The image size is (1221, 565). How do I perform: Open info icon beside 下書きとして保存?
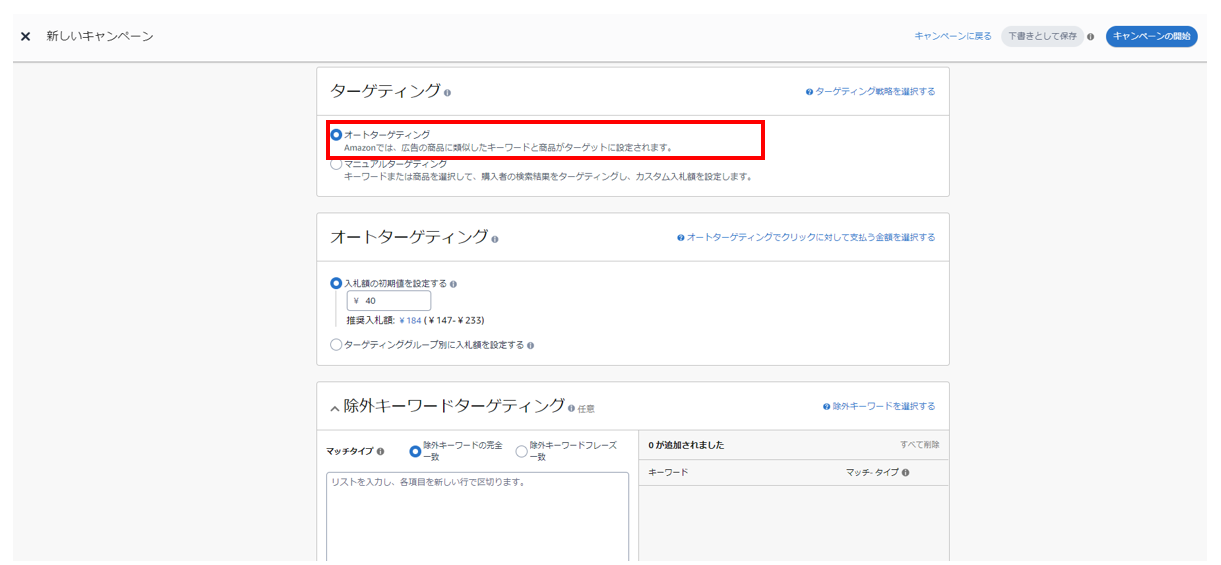1090,37
